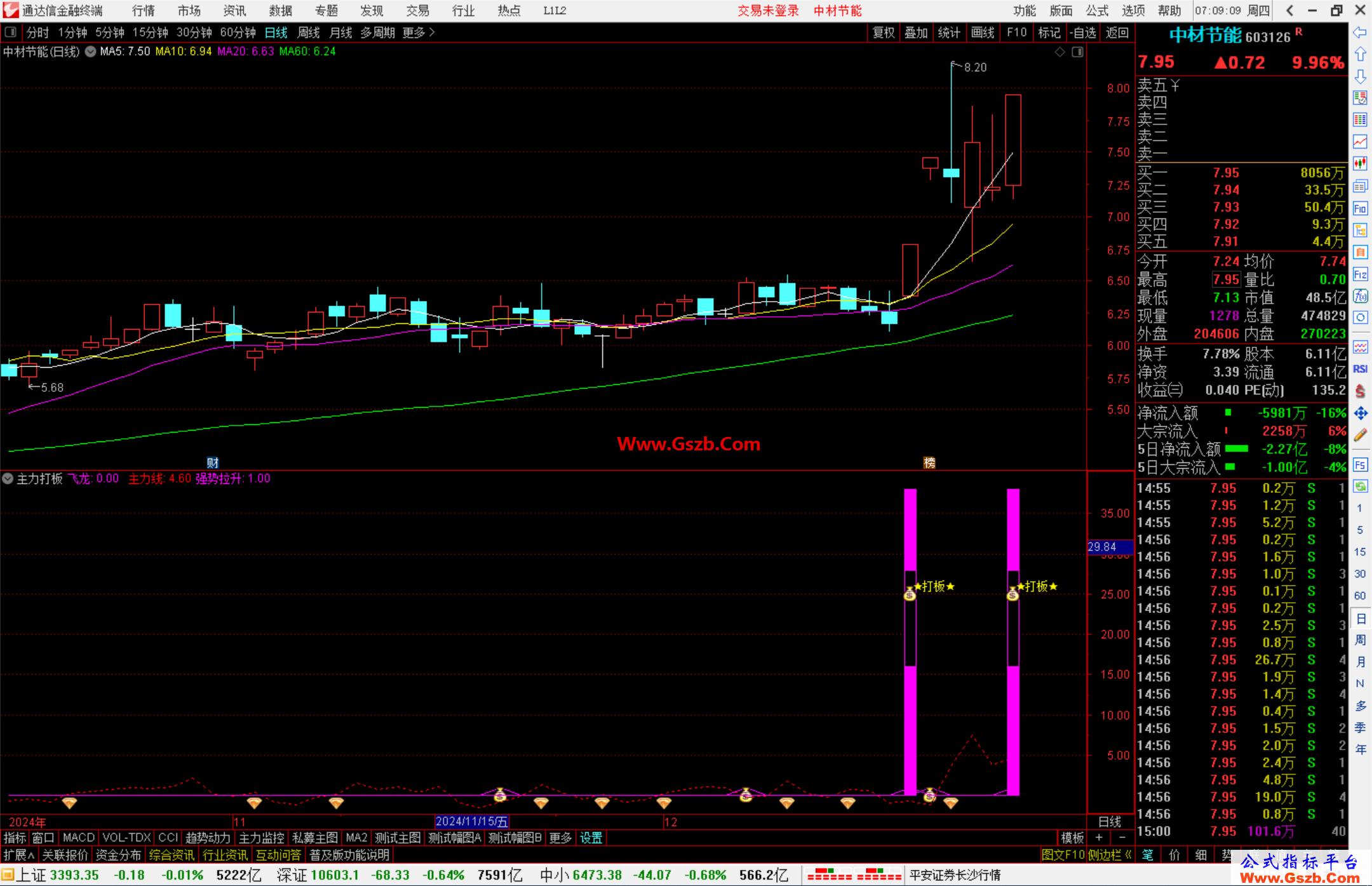The width and height of the screenshot is (1372, 886).
Task: Open the f(x) formula icon
Action: point(1360,296)
